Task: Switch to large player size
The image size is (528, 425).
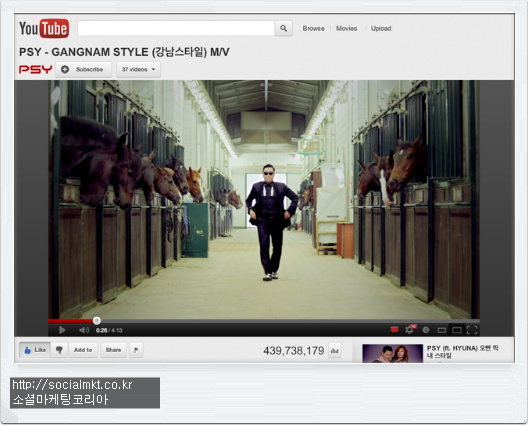Action: click(457, 330)
